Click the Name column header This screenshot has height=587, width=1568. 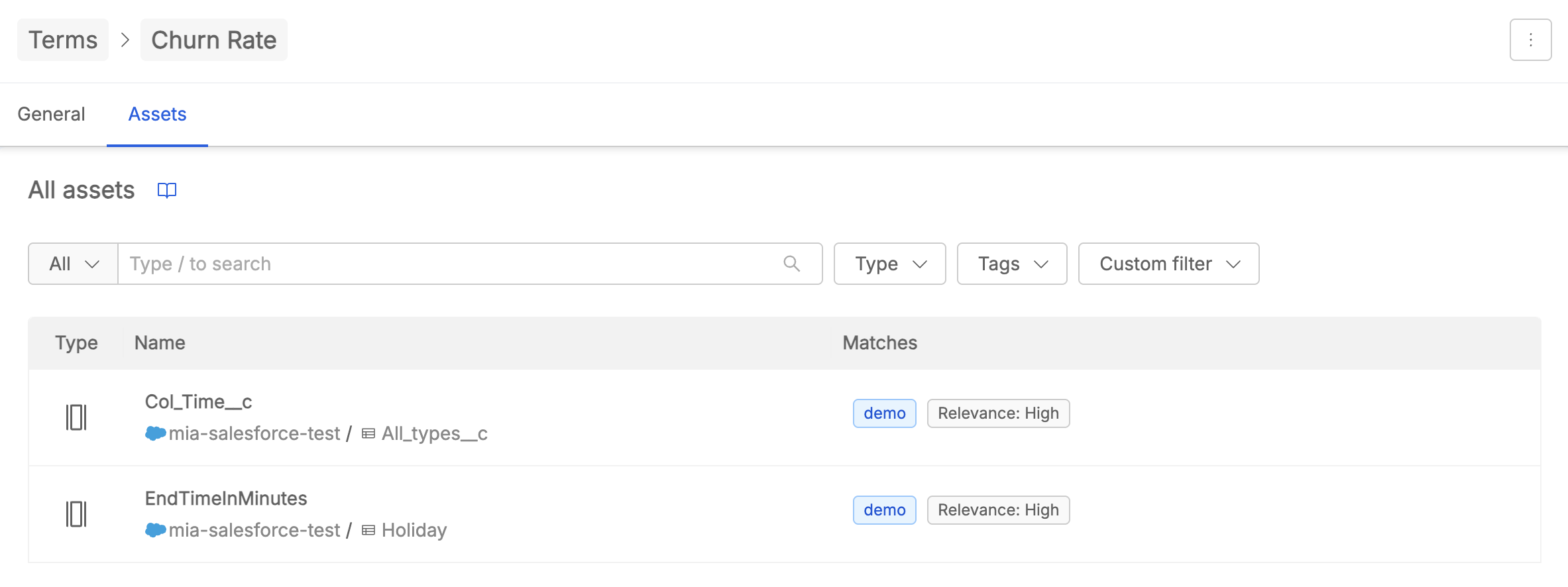(x=160, y=343)
